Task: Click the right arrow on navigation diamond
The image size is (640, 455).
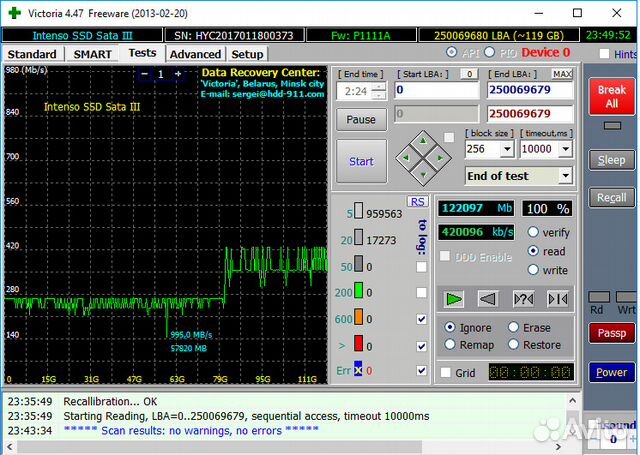Action: point(439,158)
